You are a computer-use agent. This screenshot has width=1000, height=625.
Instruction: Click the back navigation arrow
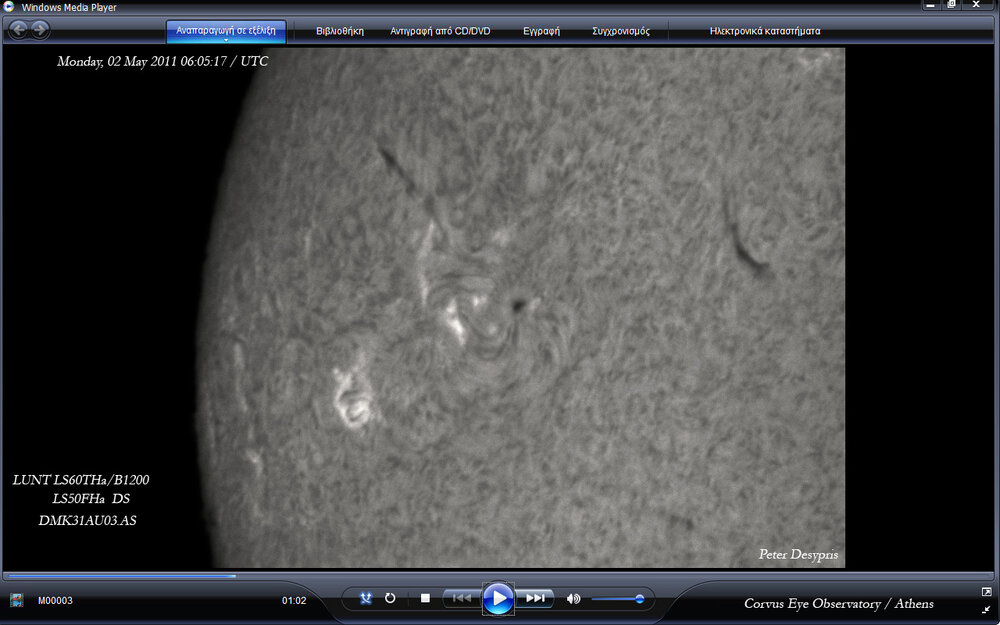[x=18, y=30]
